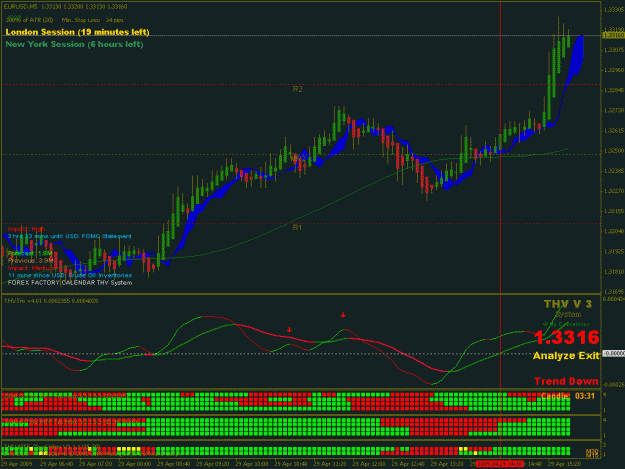Screen dimensions: 625x469
Task: Click the 'Forecast: 1.9M' news value
Action: tap(30, 253)
